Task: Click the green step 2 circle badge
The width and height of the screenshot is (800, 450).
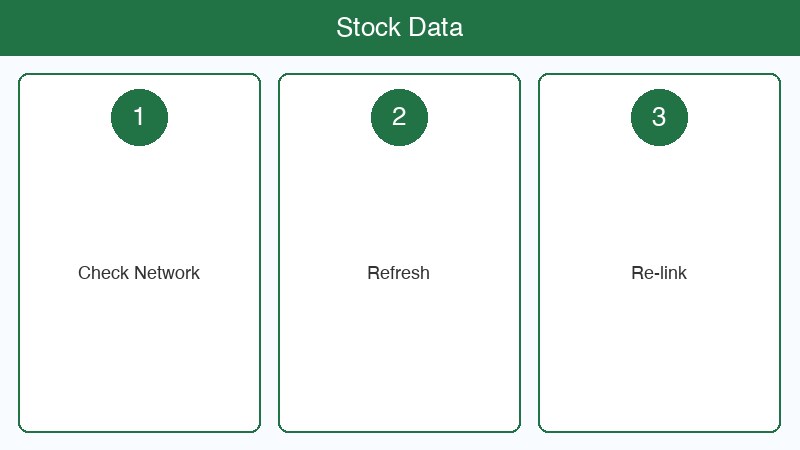Action: coord(399,117)
